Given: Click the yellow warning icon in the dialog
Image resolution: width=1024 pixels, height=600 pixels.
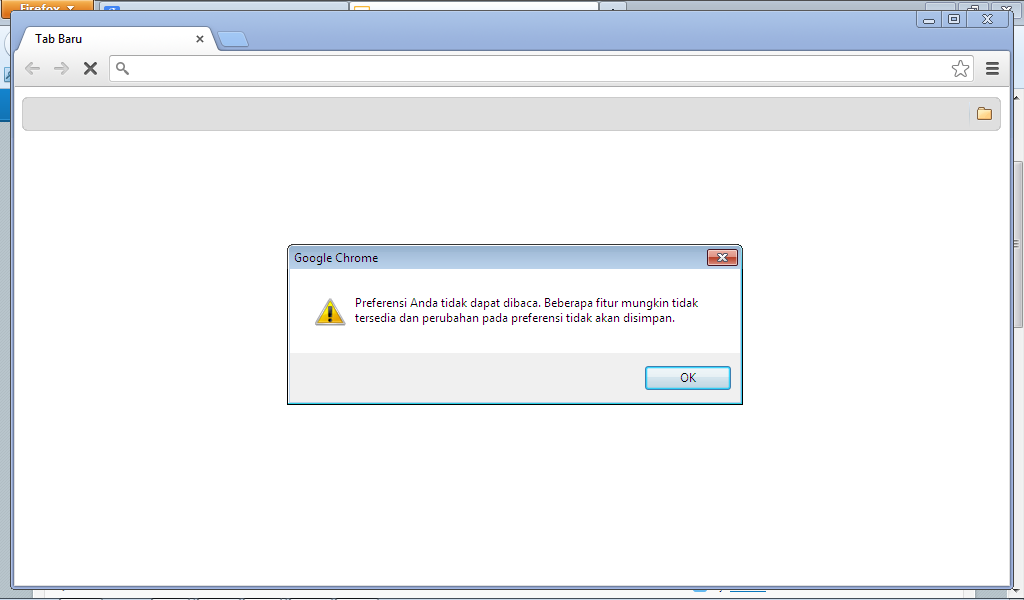Looking at the screenshot, I should pos(330,311).
